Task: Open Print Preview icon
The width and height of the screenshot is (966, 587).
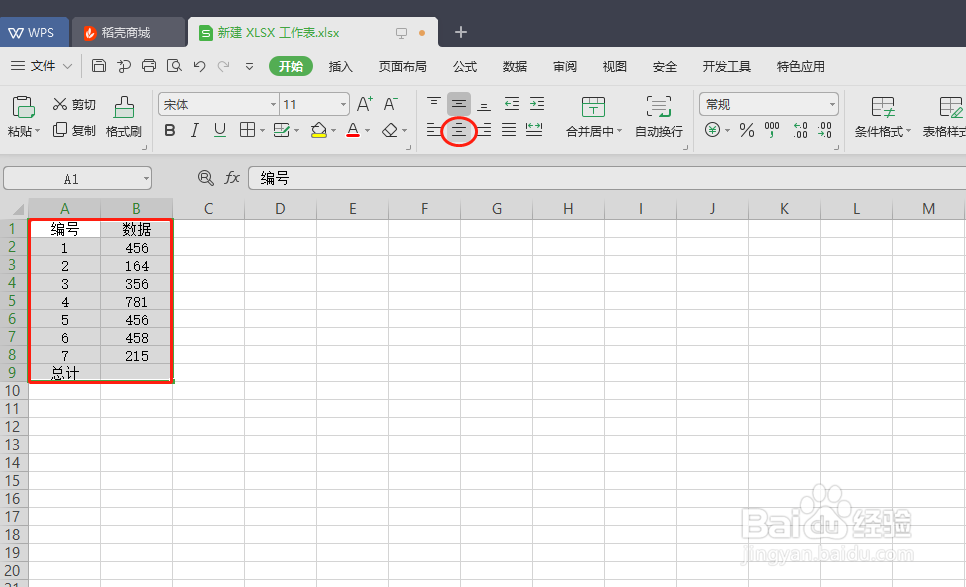Action: pos(174,66)
